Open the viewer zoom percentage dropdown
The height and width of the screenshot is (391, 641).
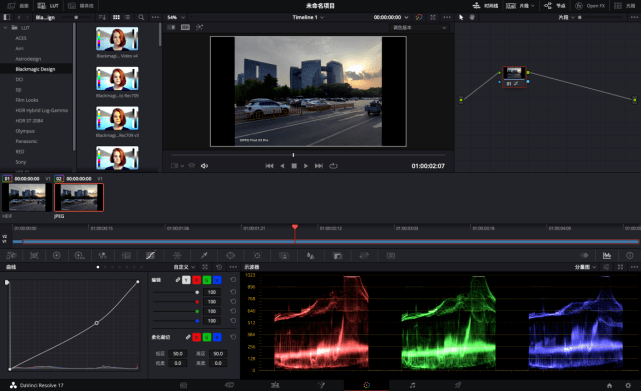(176, 17)
